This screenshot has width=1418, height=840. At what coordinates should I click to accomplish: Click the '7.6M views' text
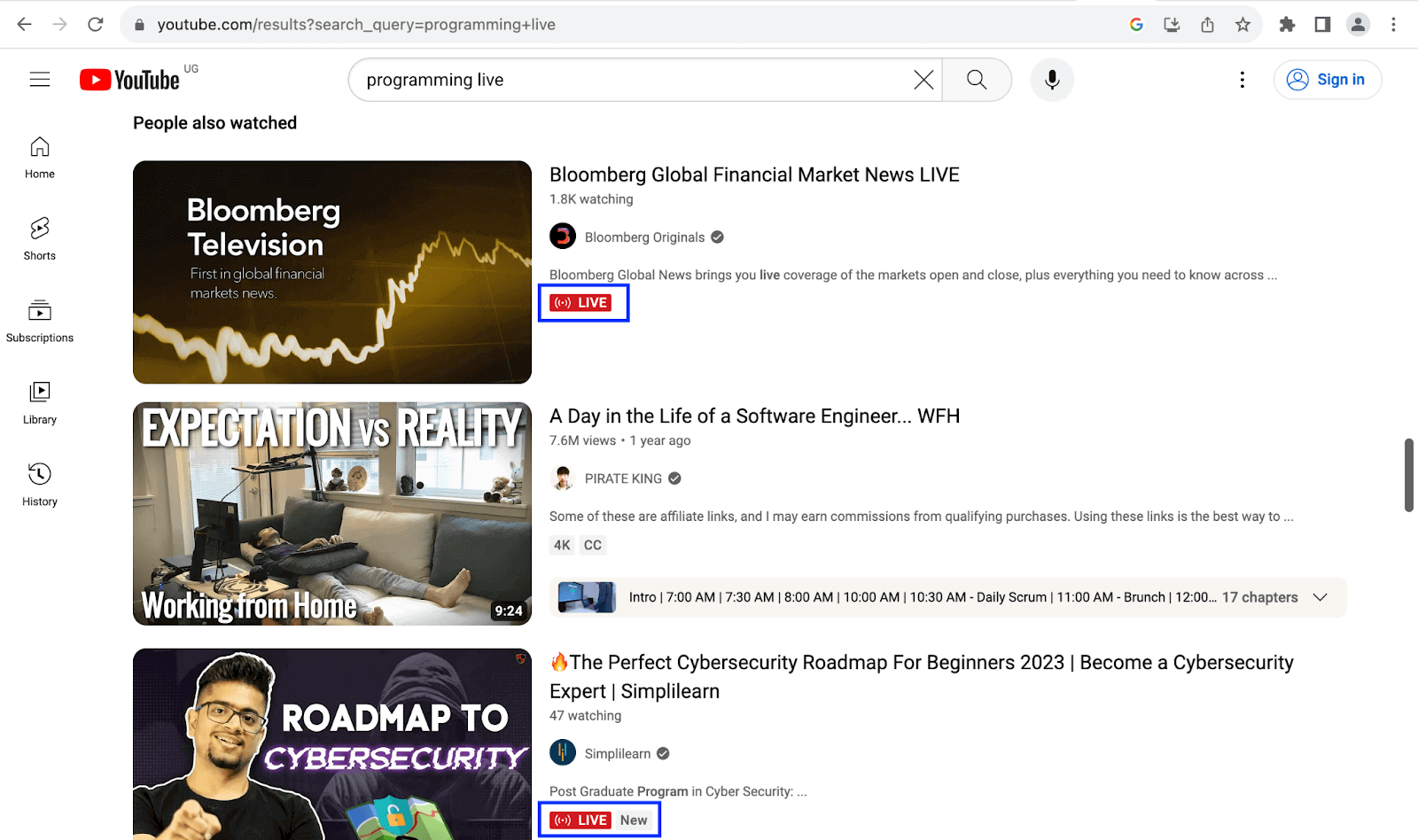coord(582,440)
